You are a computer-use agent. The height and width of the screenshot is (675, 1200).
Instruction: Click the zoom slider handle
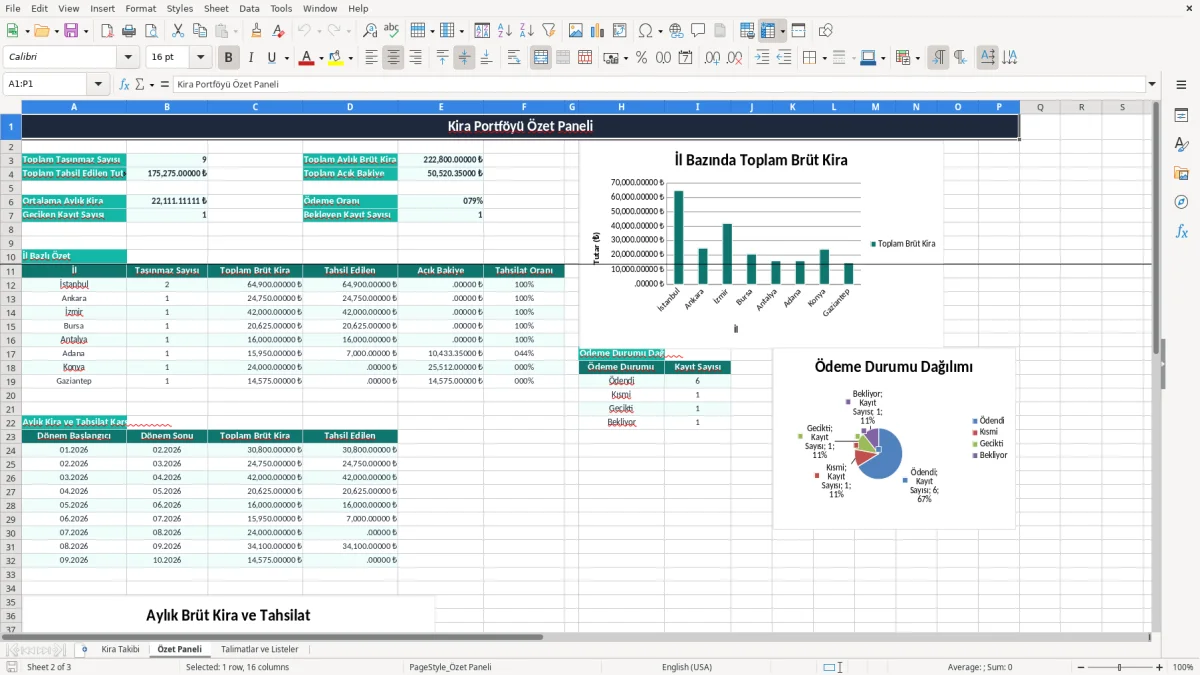click(x=1119, y=667)
